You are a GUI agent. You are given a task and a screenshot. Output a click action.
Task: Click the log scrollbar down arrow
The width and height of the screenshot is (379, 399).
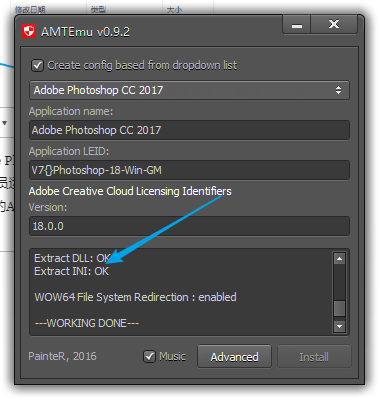click(x=339, y=326)
